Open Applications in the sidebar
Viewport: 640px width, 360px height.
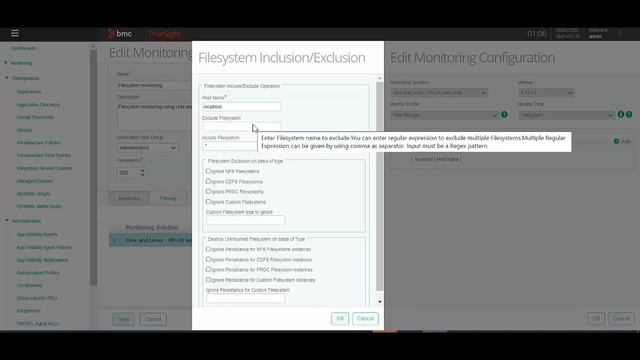click(x=29, y=91)
